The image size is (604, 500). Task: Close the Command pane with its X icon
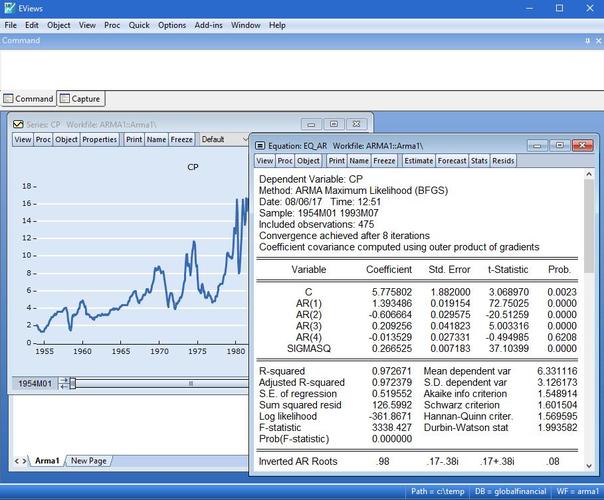(x=597, y=40)
